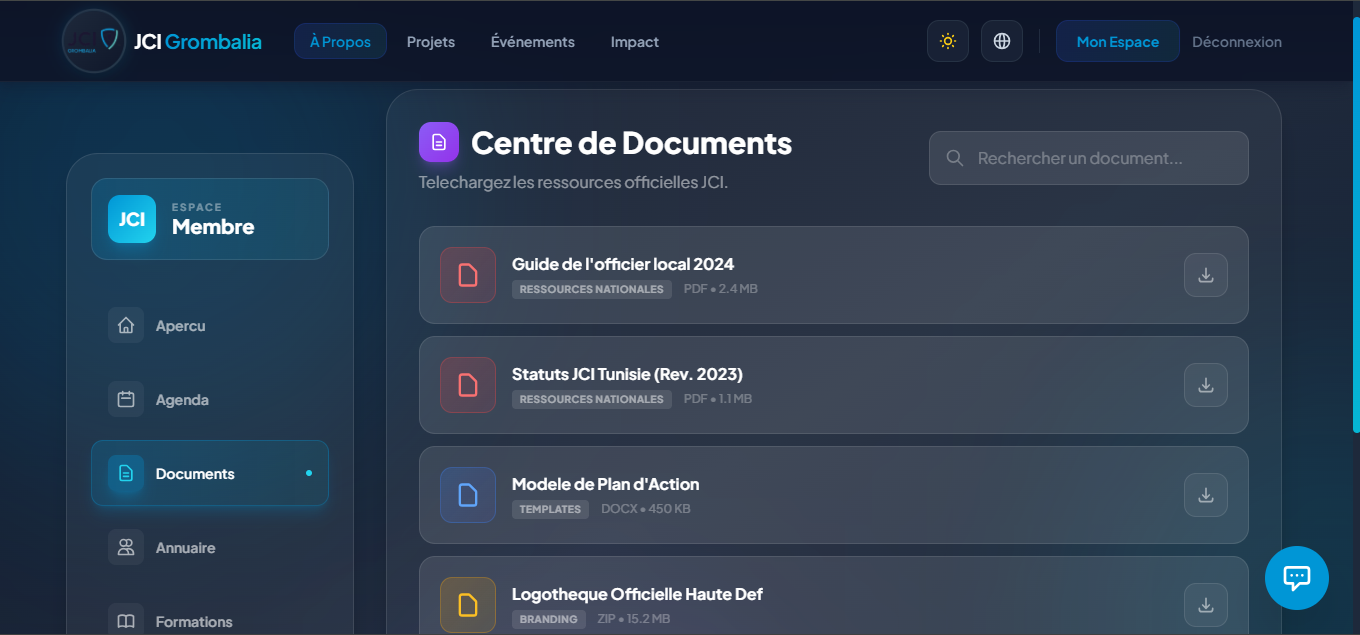Image resolution: width=1360 pixels, height=635 pixels.
Task: Open the Impact menu item
Action: pos(635,42)
